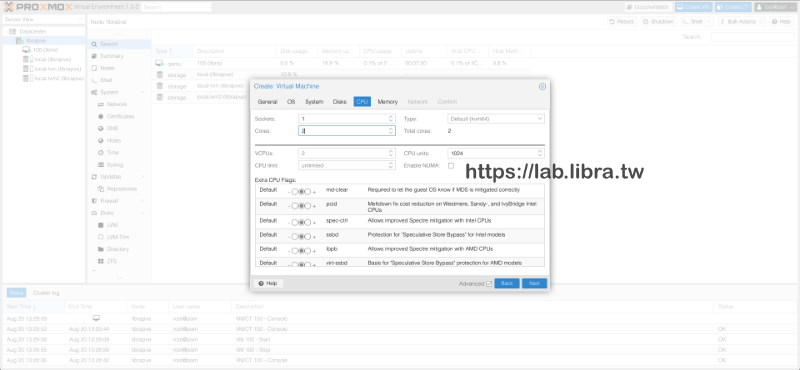Click the Create VM button

coord(693,7)
